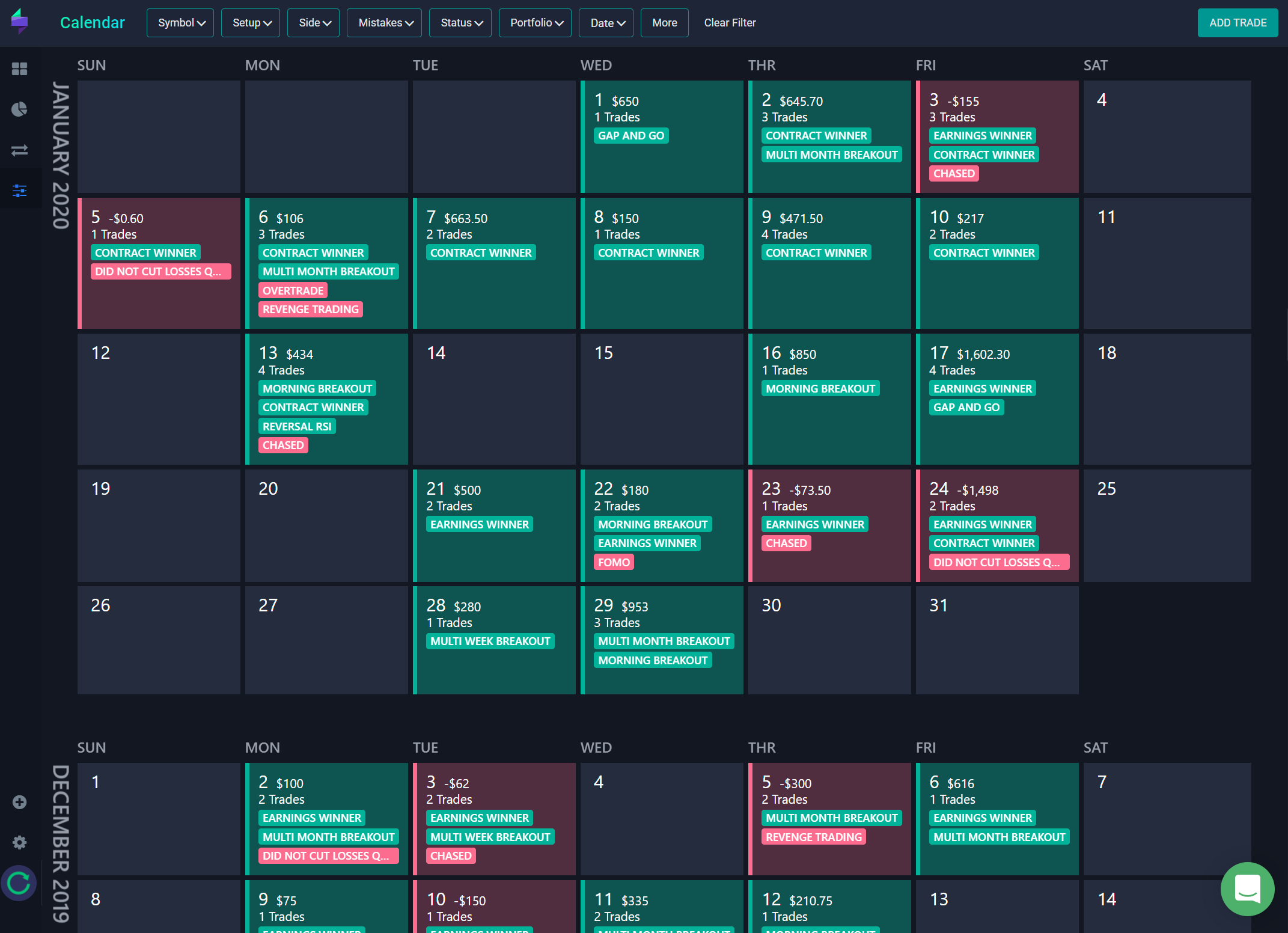Click the plus circle icon in sidebar
Viewport: 1288px width, 933px height.
point(19,802)
